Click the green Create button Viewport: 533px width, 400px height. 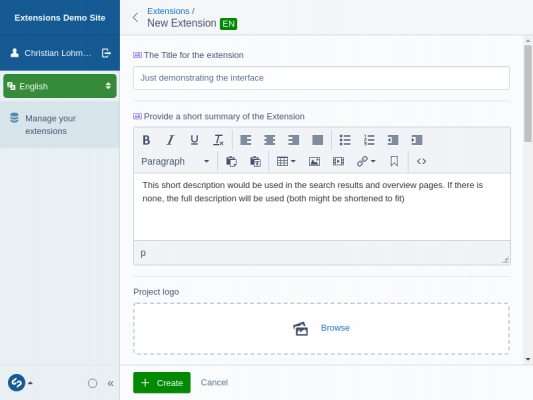click(x=162, y=383)
